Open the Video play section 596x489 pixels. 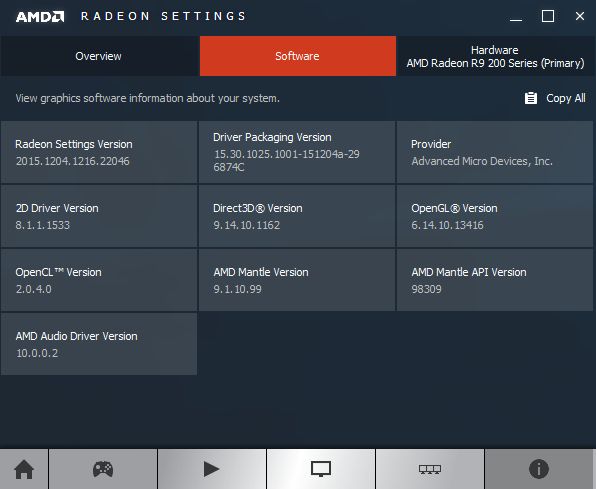tap(212, 469)
